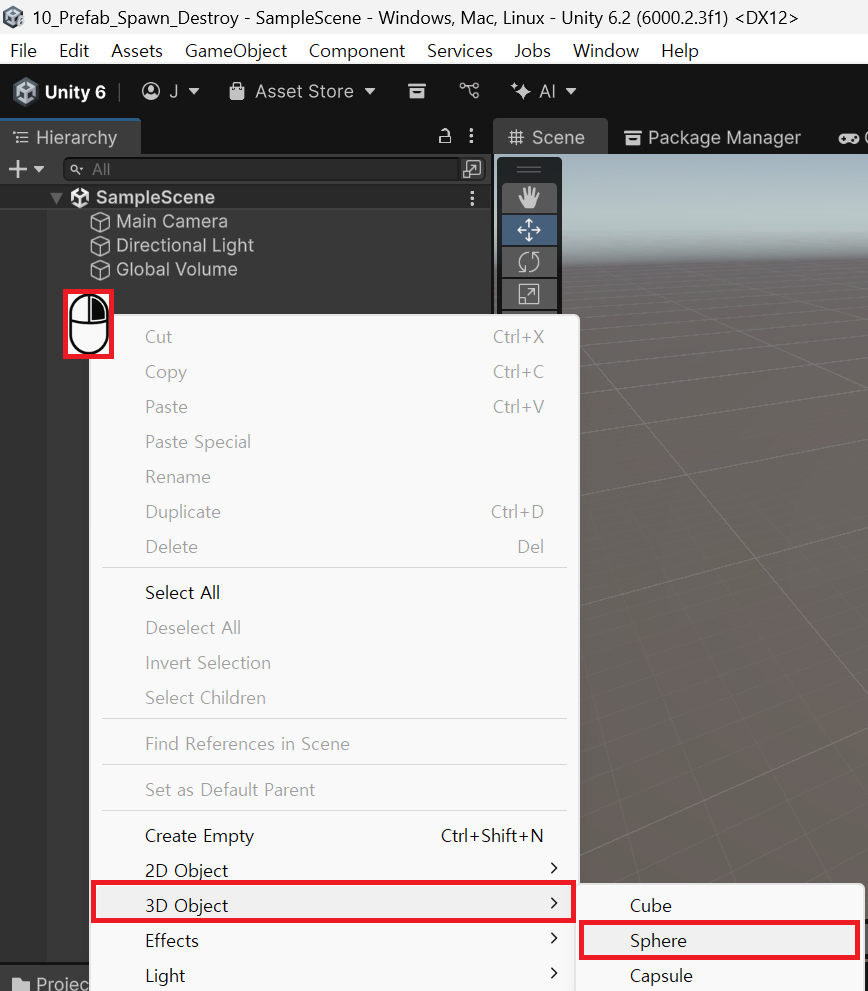Expand the Effects submenu
868x991 pixels.
tap(334, 940)
